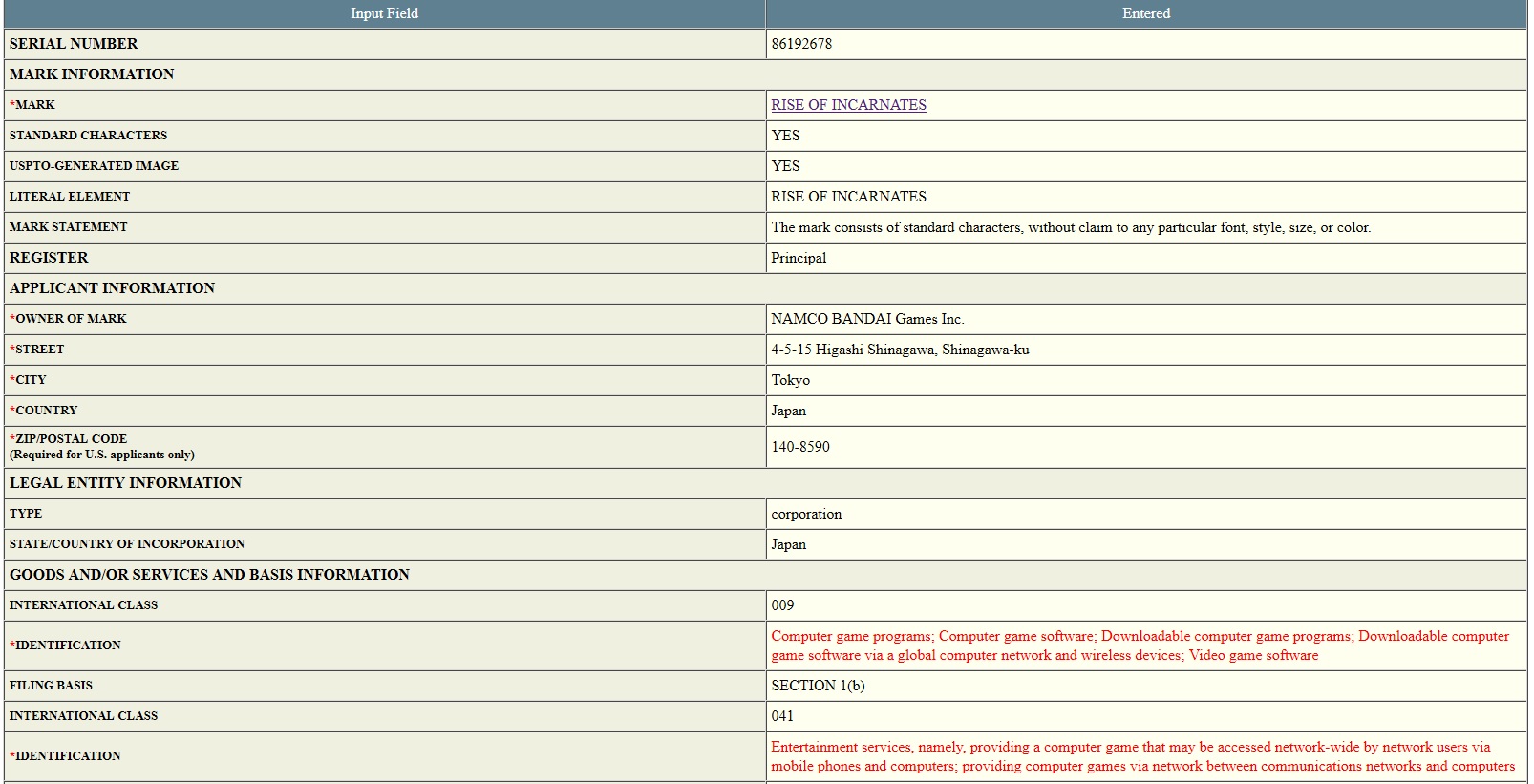
Task: Click the ZIP/POSTAL CODE label
Action: pyautogui.click(x=68, y=439)
